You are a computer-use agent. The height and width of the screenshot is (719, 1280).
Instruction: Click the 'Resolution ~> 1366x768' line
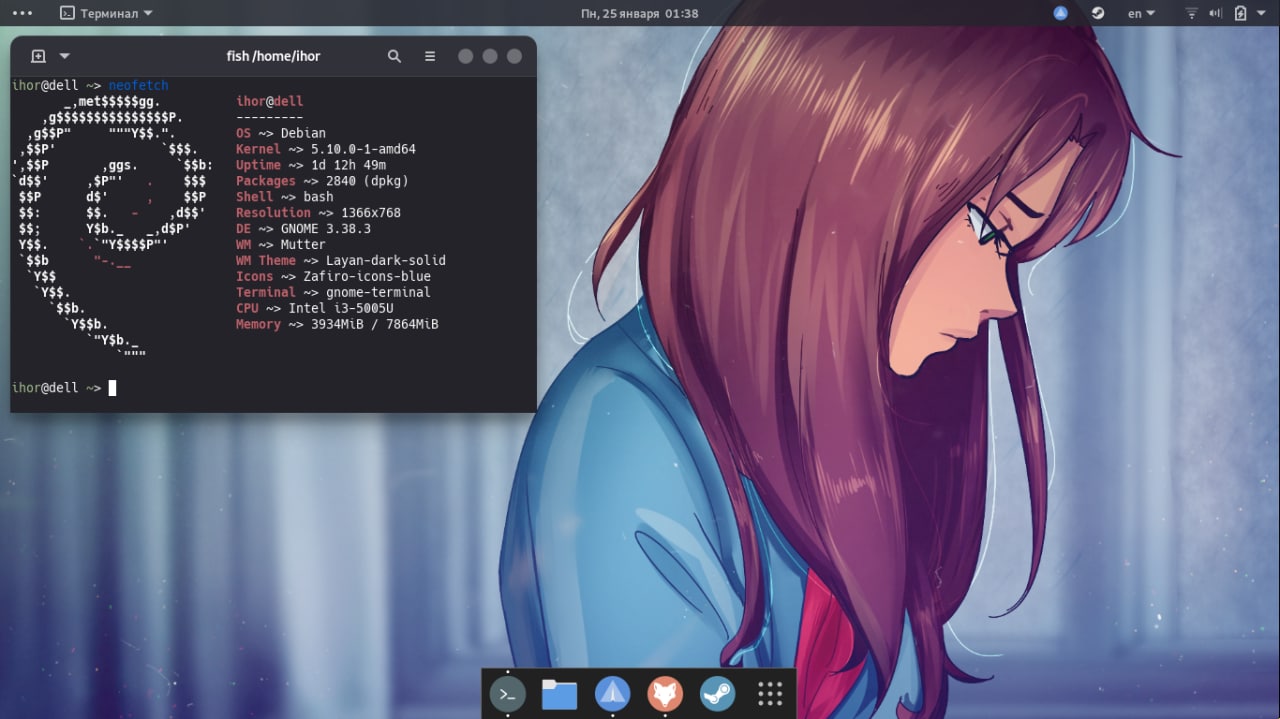pyautogui.click(x=318, y=213)
